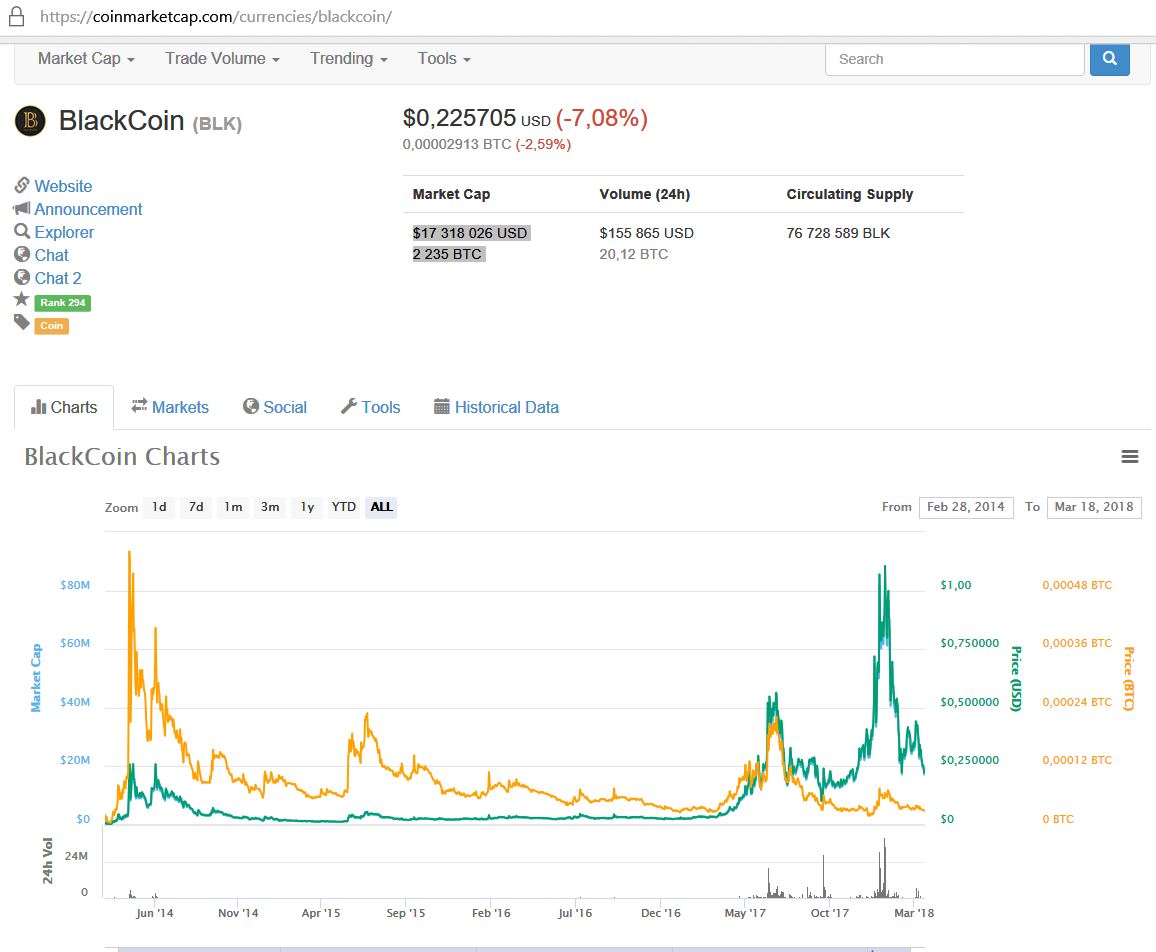Screen dimensions: 1156x952
Task: Click the green Rank 294 badge
Action: coord(62,303)
